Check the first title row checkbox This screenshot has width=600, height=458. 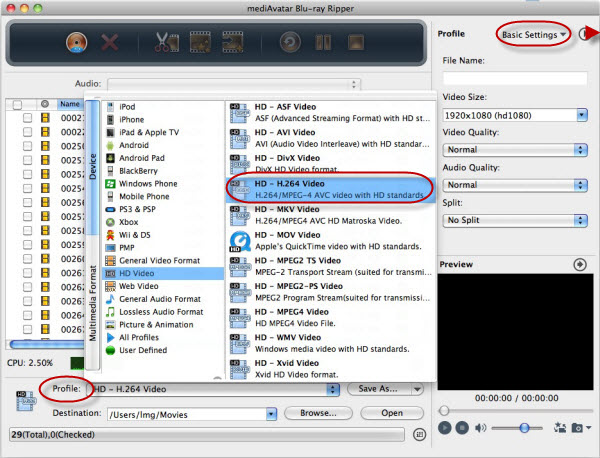pyautogui.click(x=27, y=118)
